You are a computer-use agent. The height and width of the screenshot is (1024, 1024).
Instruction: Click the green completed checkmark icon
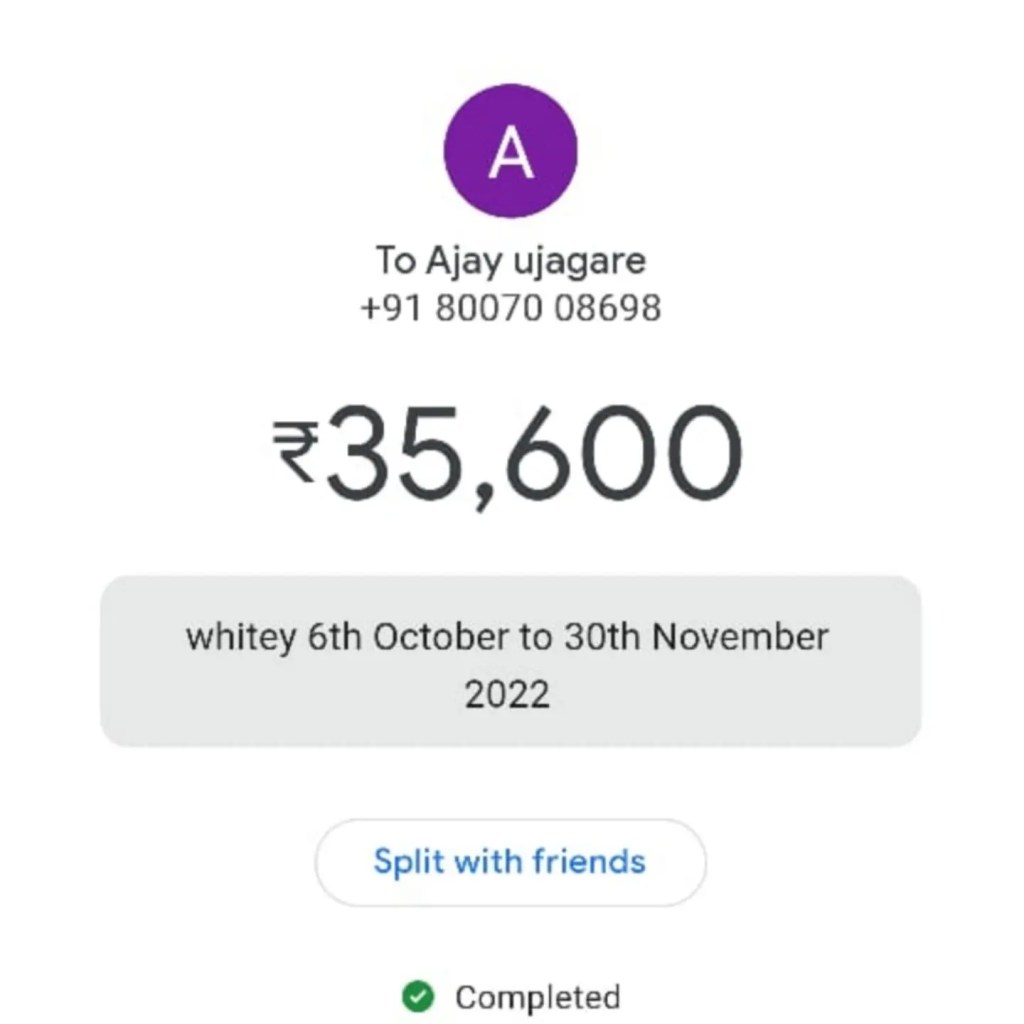coord(417,996)
